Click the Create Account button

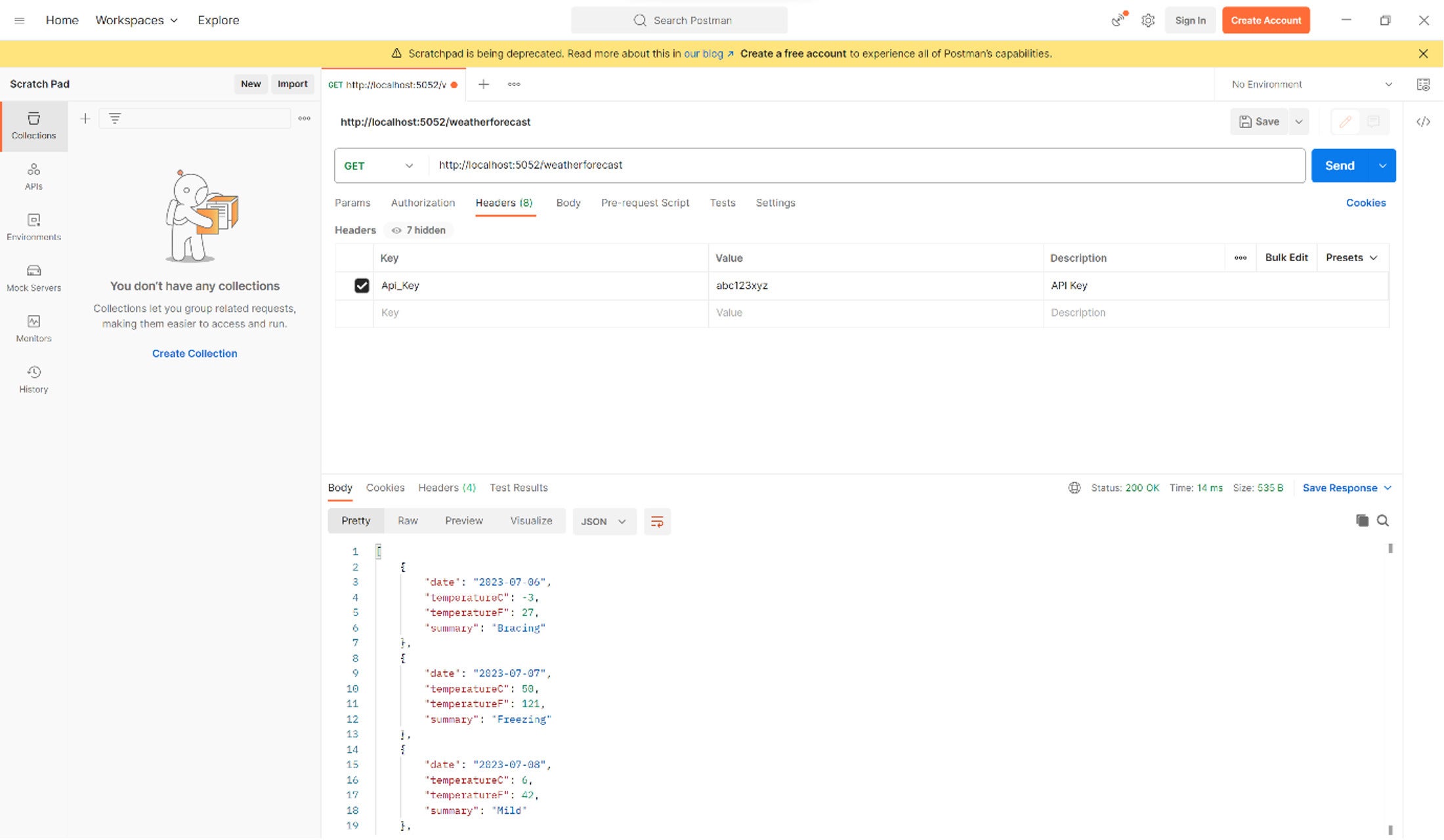[1265, 20]
